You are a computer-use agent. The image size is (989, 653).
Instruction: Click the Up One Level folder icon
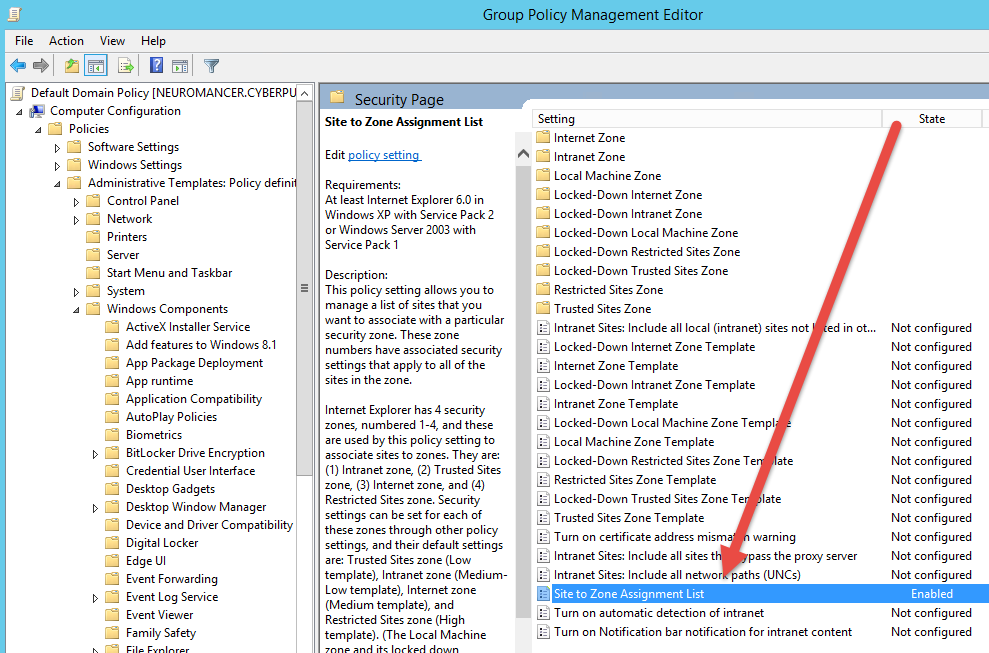click(71, 66)
